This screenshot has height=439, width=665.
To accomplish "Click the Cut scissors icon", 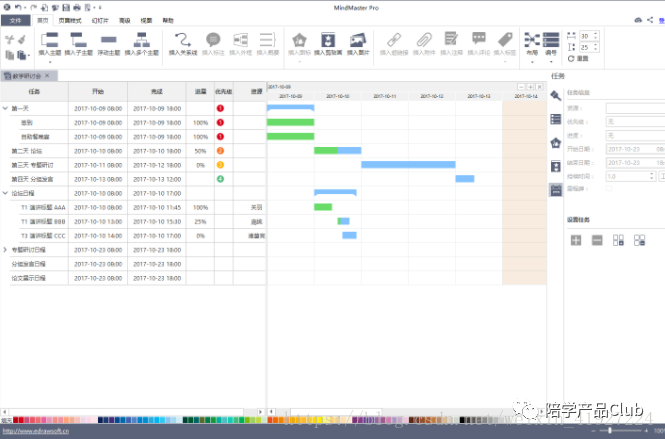I will 9,40.
